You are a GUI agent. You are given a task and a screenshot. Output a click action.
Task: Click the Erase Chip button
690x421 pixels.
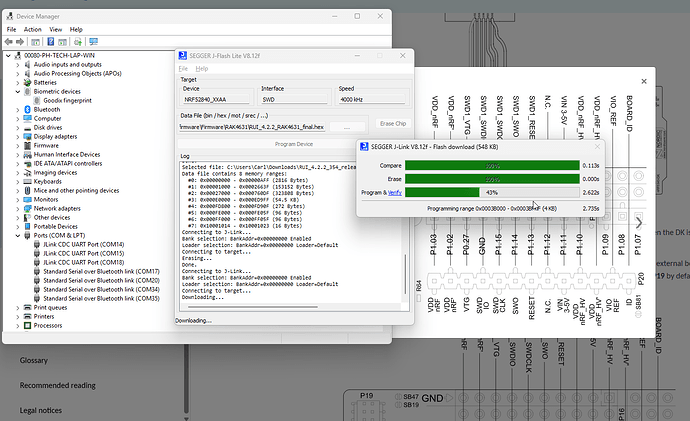pyautogui.click(x=394, y=122)
